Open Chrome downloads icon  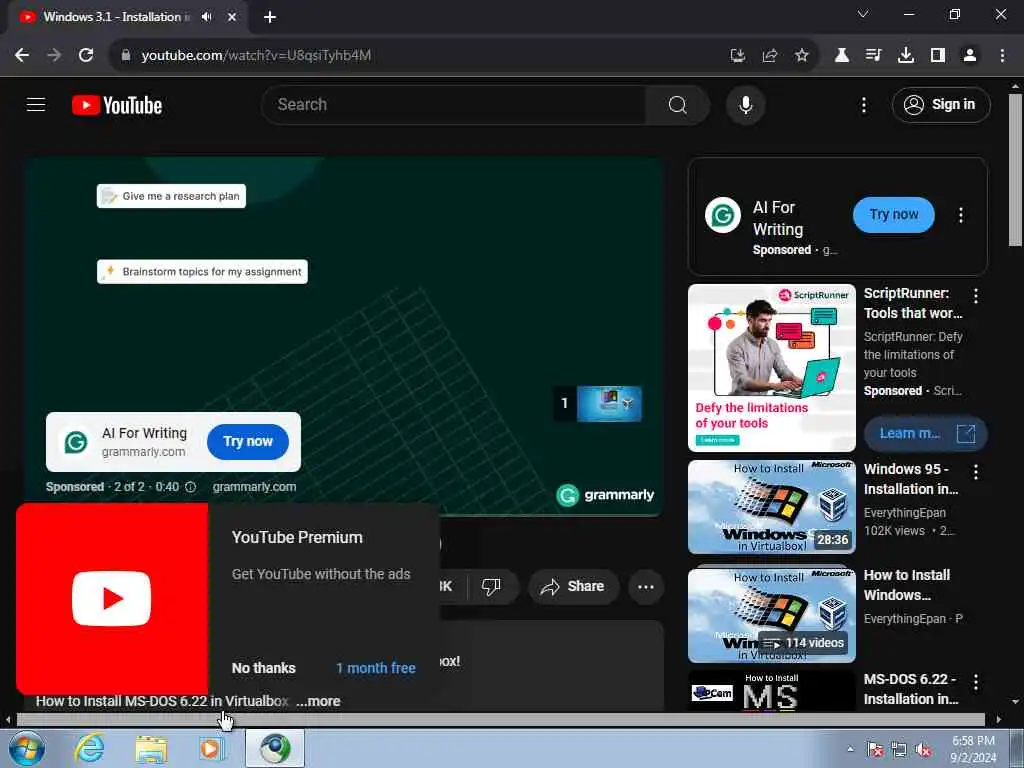pos(906,56)
